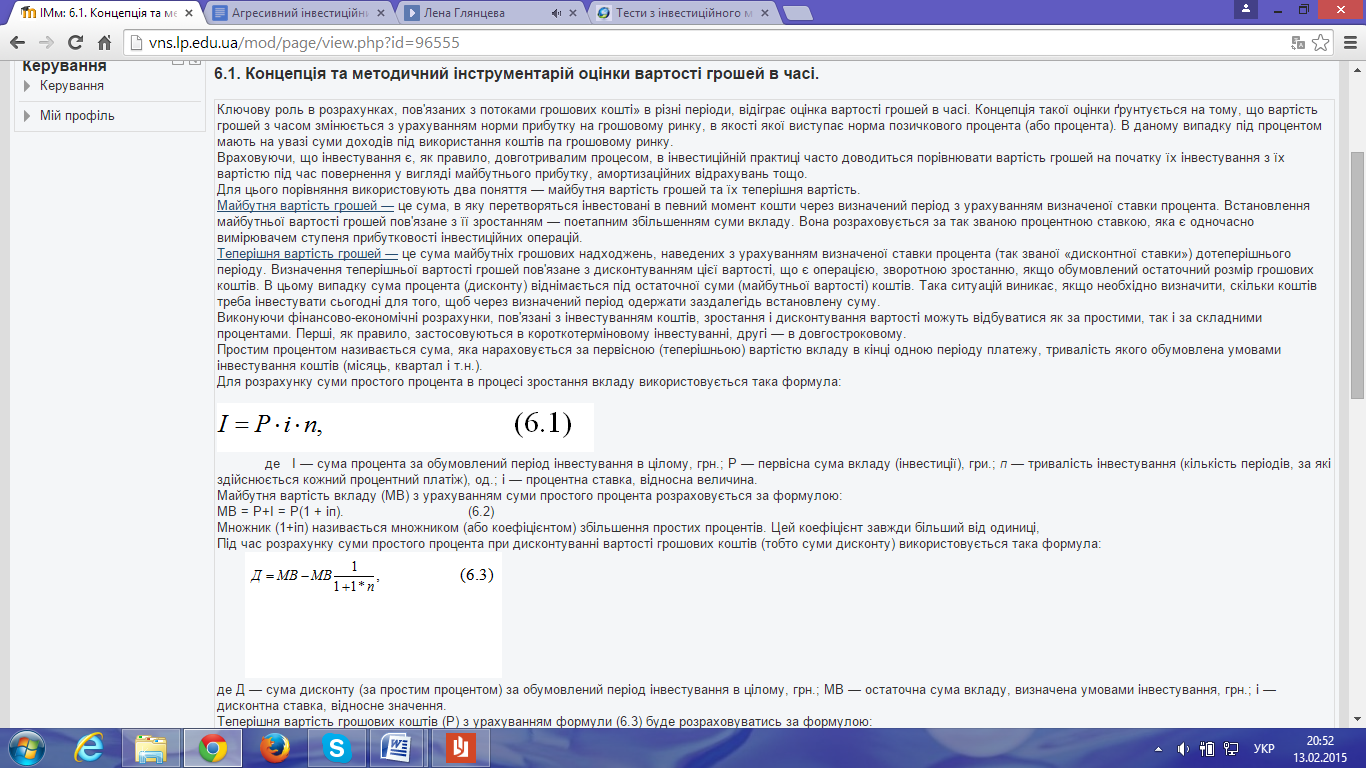Click the page heading 6.1. Концепція та методичний інструментарій
The width and height of the screenshot is (1366, 768).
point(517,74)
